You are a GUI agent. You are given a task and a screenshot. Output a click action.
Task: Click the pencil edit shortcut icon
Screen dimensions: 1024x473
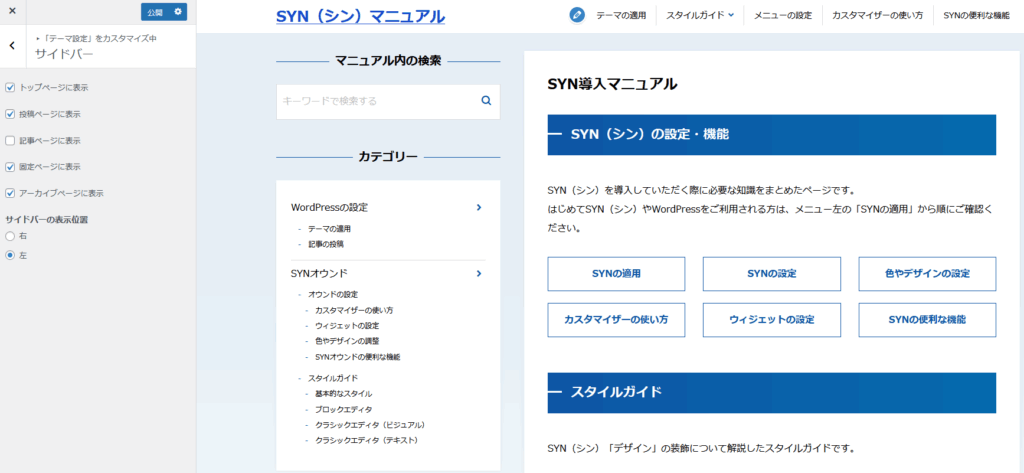[x=577, y=15]
